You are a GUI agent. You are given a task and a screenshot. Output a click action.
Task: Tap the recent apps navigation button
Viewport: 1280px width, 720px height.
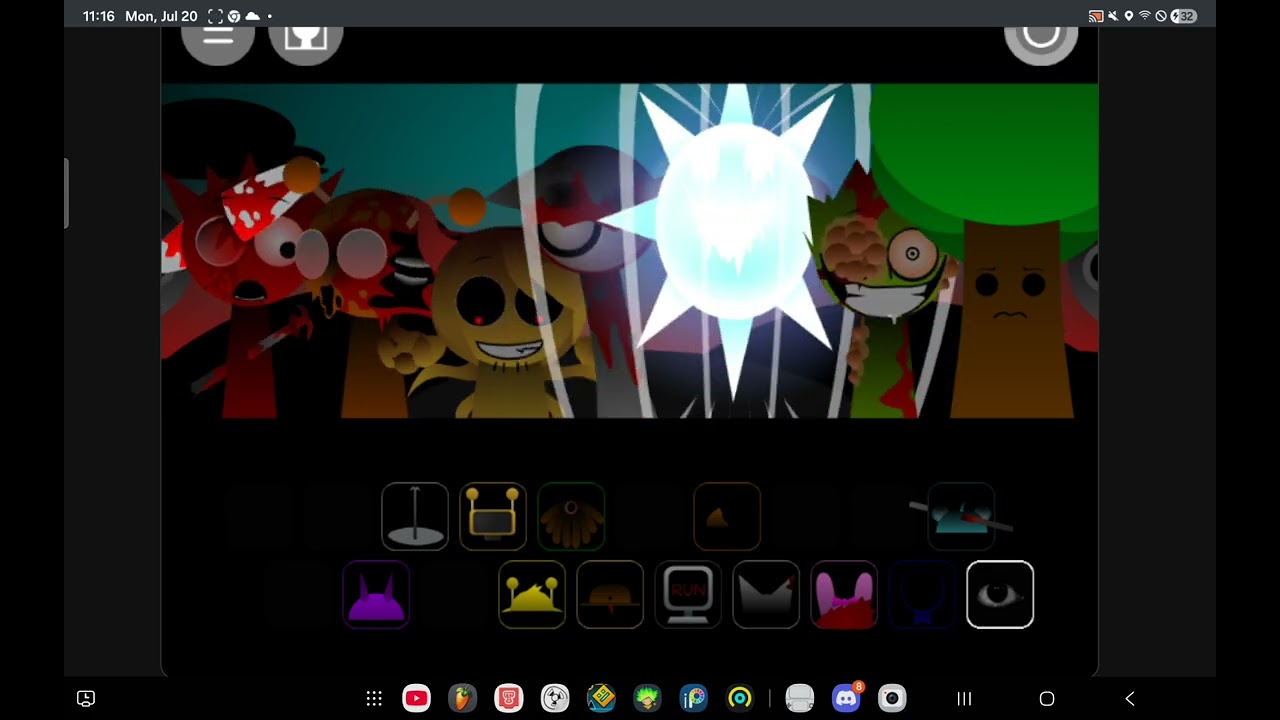coord(965,699)
